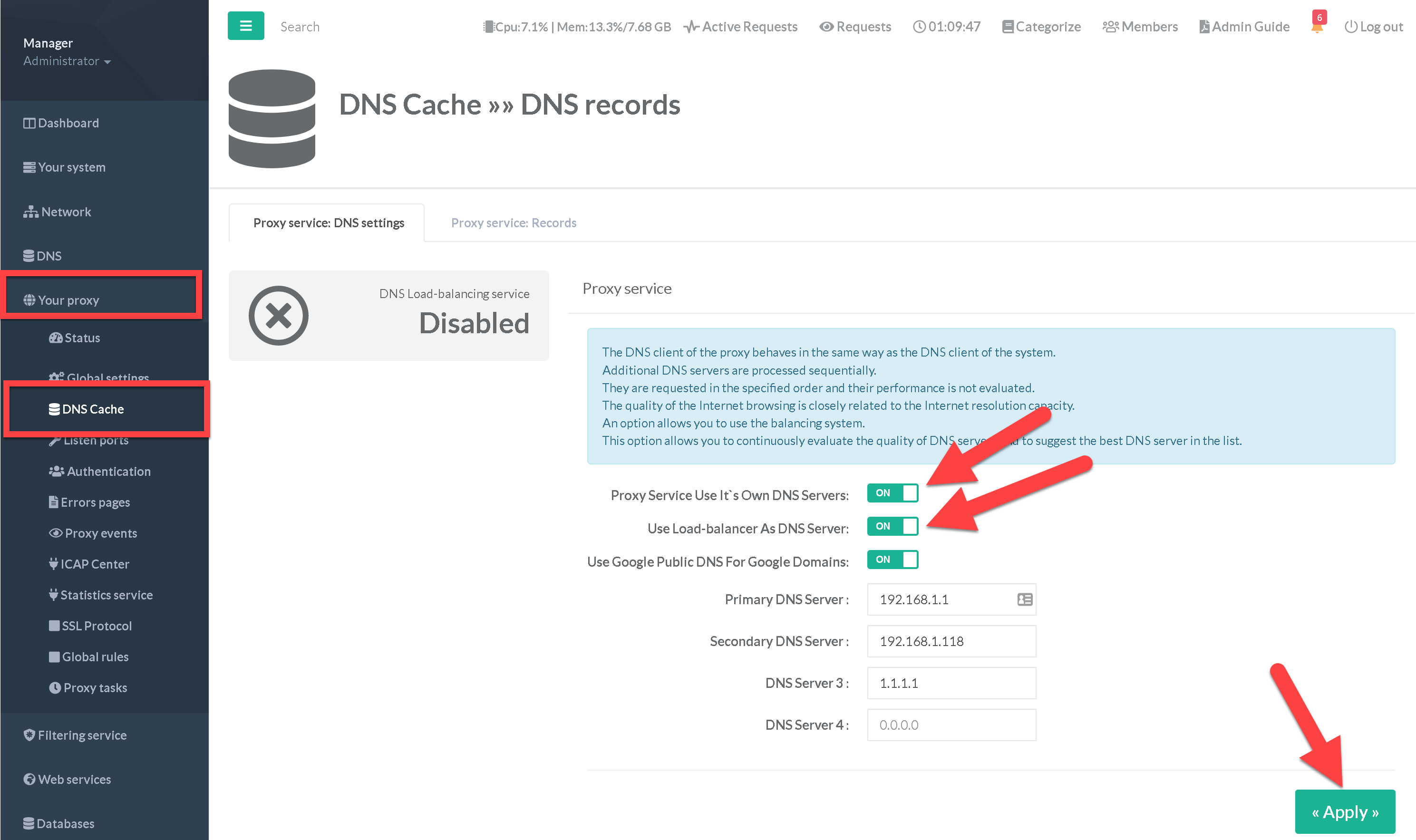Click the address book icon in Primary DNS field
The width and height of the screenshot is (1416, 840).
coord(1024,599)
